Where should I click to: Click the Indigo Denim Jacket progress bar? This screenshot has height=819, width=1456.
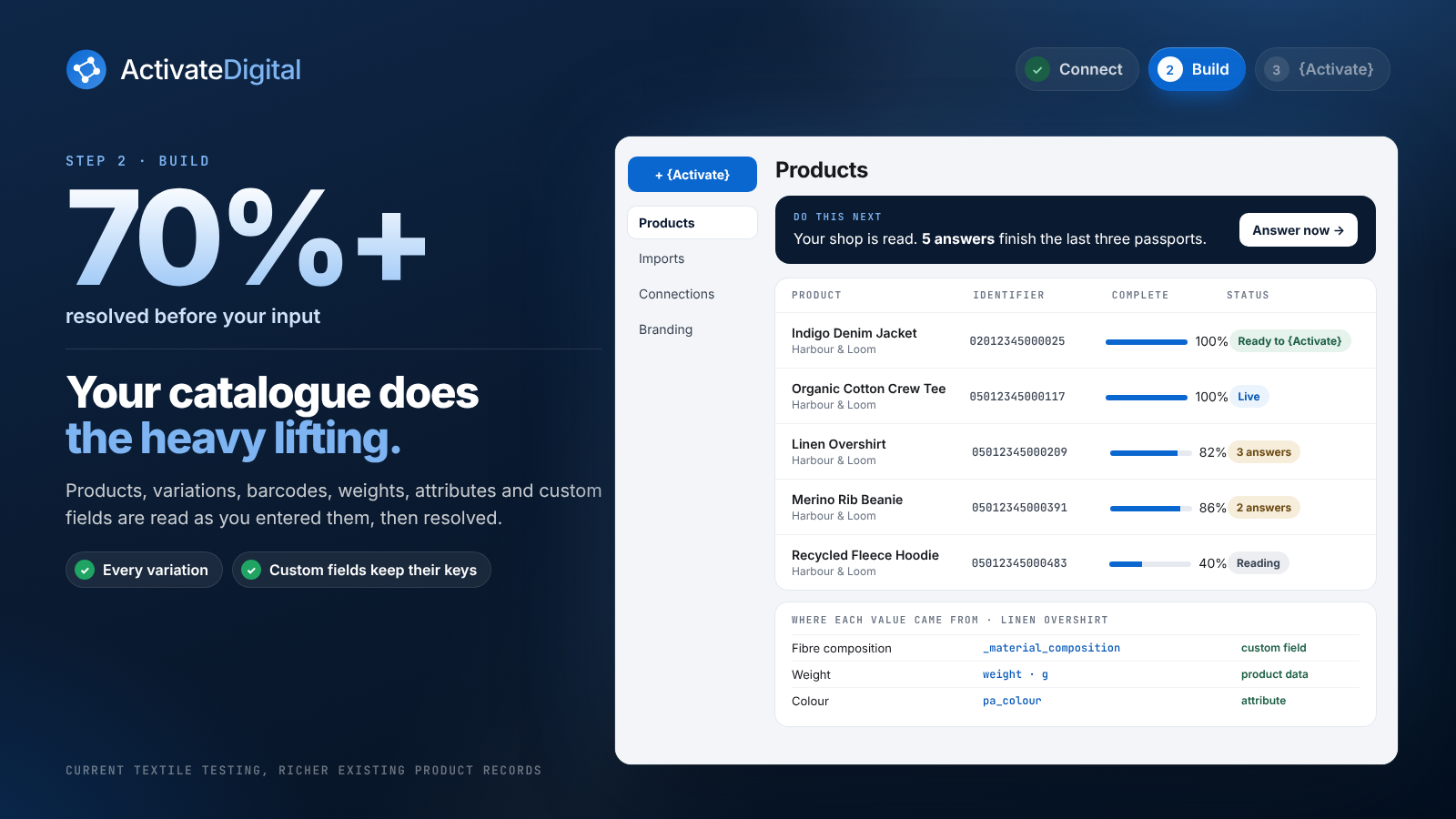click(1147, 341)
